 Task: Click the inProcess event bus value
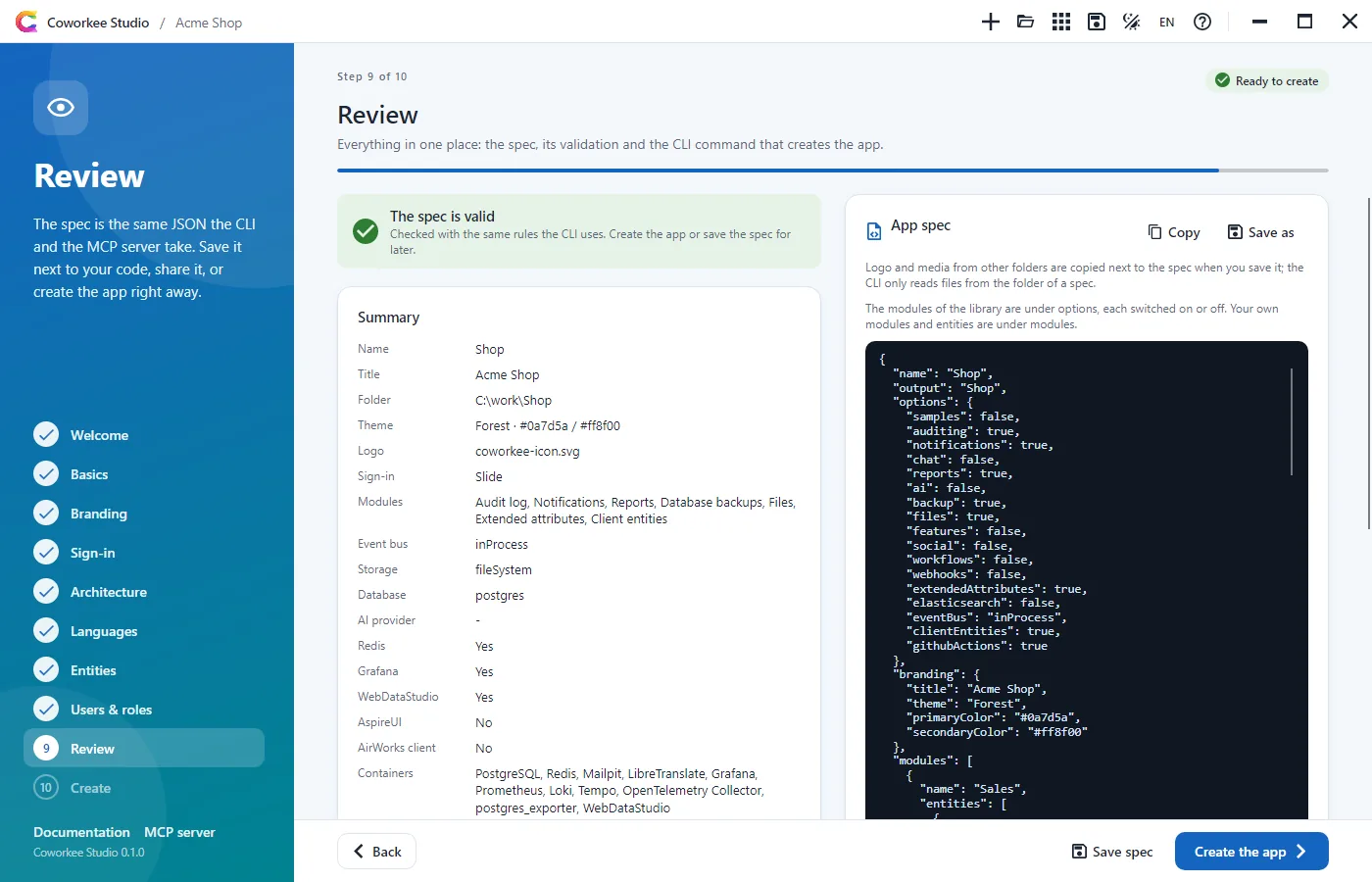click(x=502, y=544)
